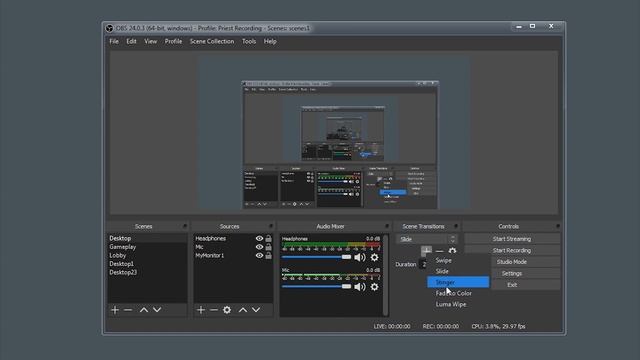Open source properties gear icon
Viewport: 640px width, 360px height.
227,310
